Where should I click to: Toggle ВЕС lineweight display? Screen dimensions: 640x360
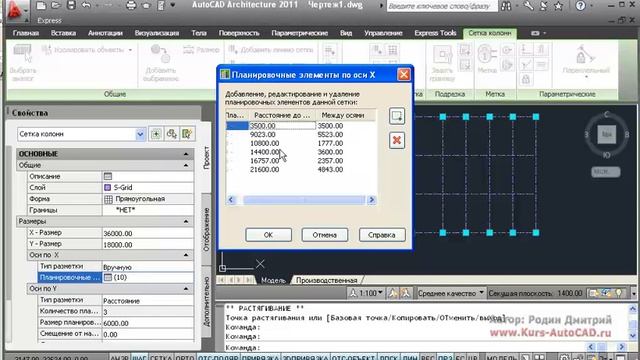coord(427,358)
